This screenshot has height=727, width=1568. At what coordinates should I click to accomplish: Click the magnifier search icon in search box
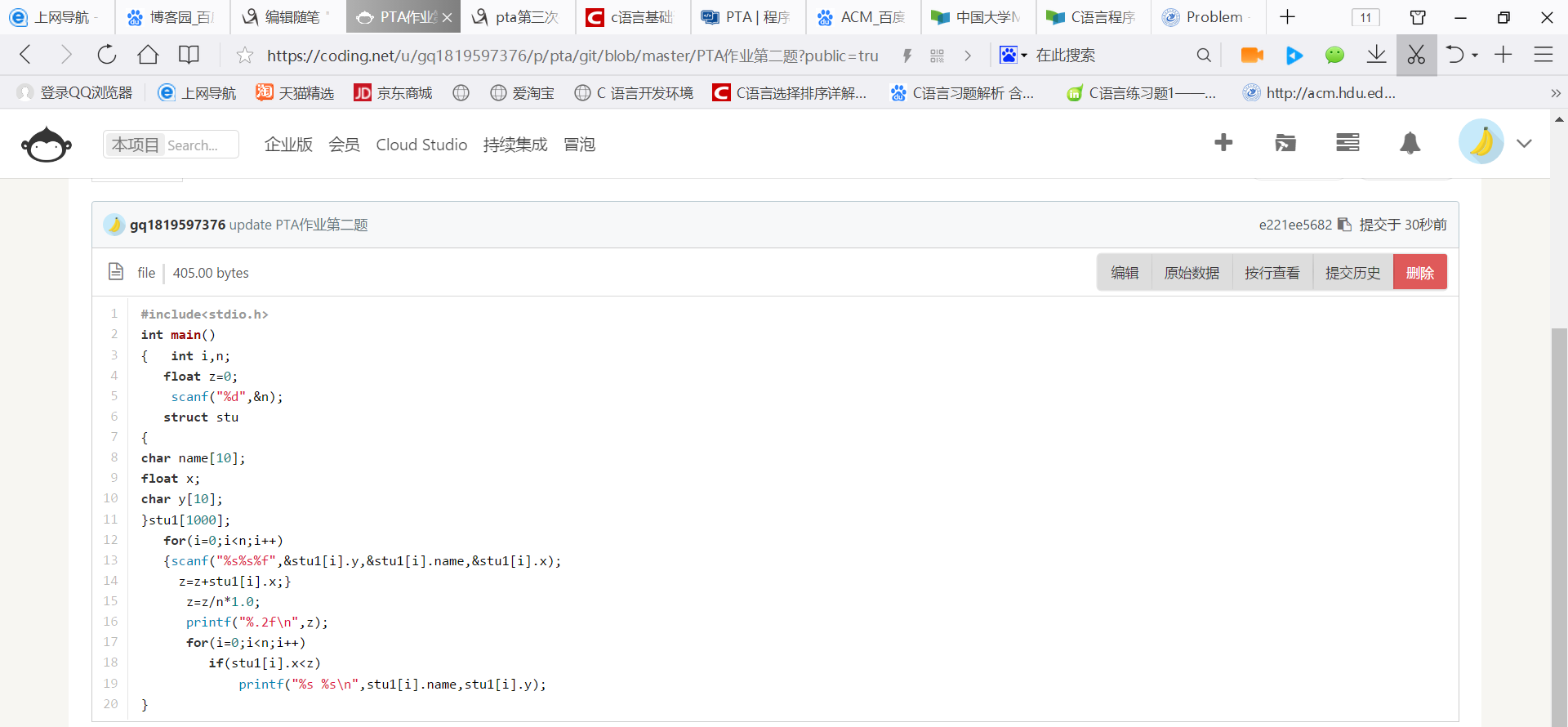1204,56
